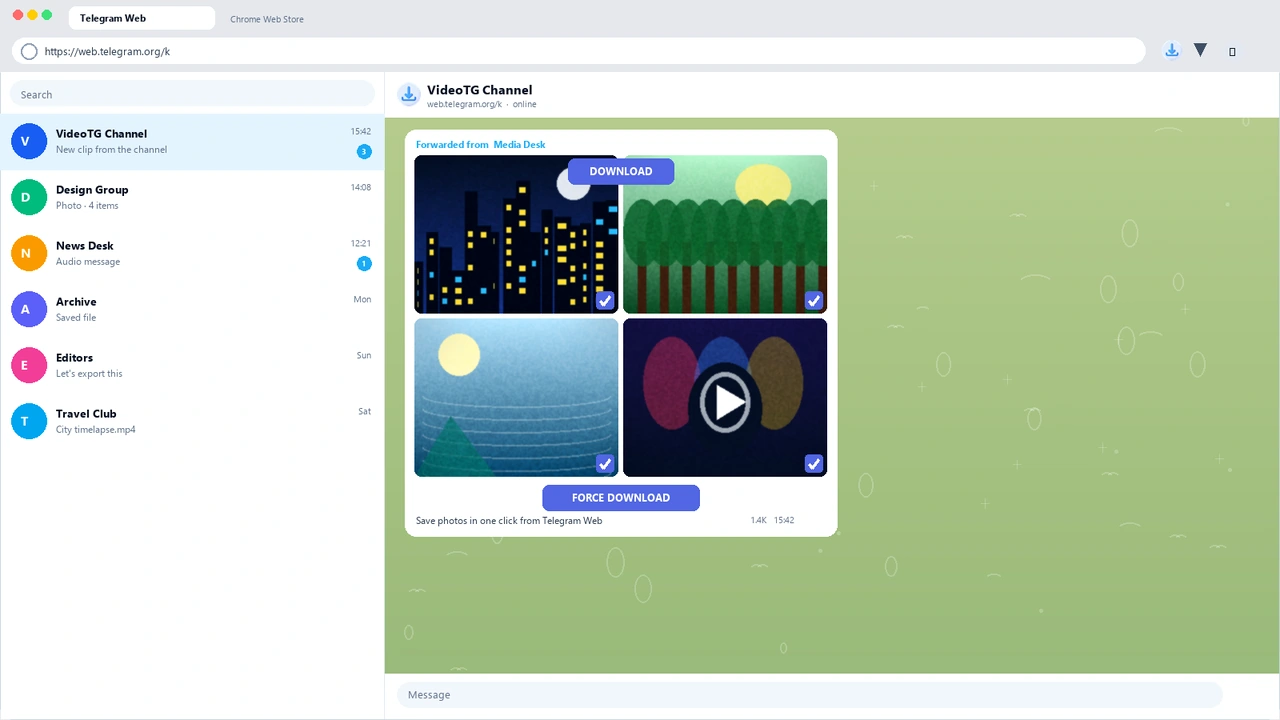Screen dimensions: 1280x720
Task: Click the site info circle in address bar
Action: click(x=29, y=51)
